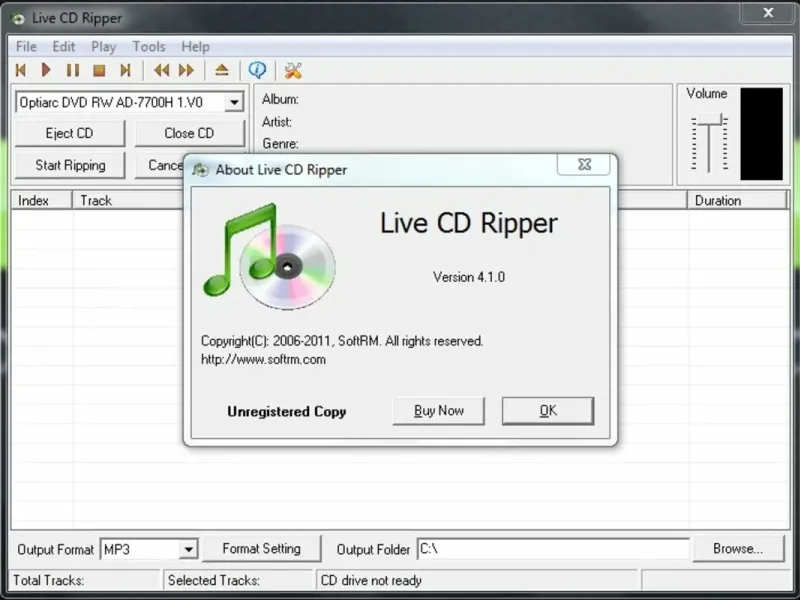800x600 pixels.
Task: Start playback with the Play icon
Action: coord(46,70)
